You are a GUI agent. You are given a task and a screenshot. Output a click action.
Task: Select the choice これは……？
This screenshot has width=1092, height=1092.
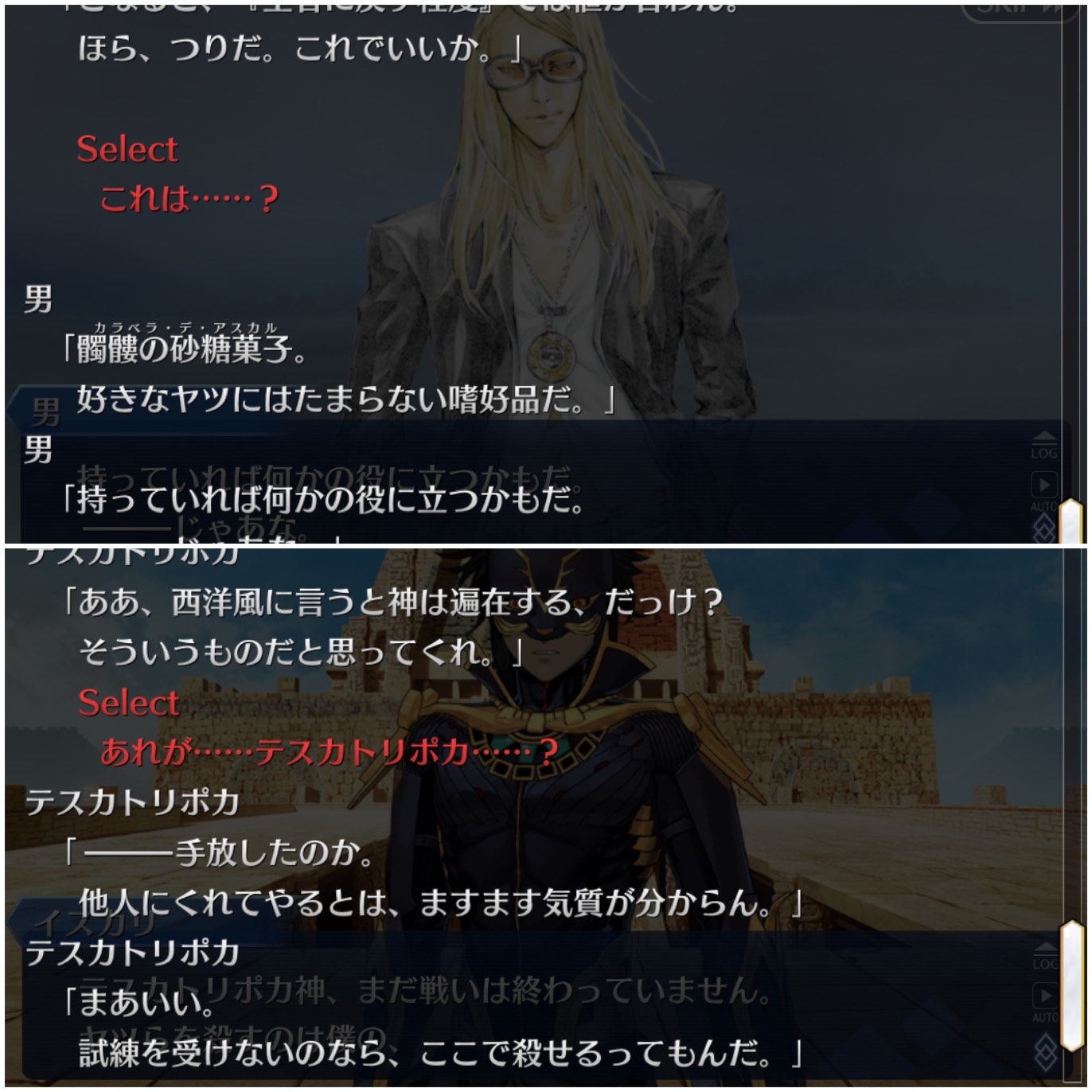(x=189, y=198)
